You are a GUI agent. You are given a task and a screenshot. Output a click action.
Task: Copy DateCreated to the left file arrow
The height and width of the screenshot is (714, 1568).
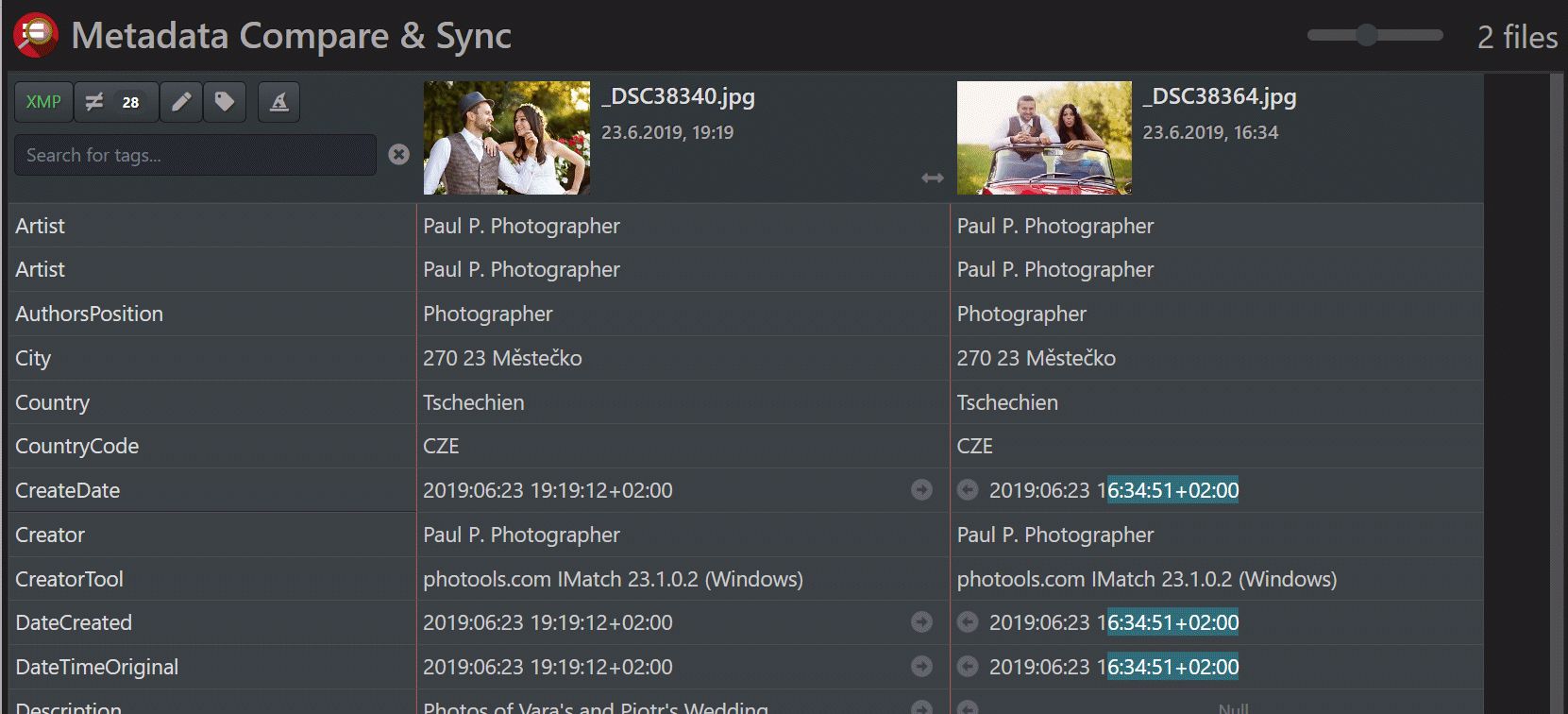[968, 621]
